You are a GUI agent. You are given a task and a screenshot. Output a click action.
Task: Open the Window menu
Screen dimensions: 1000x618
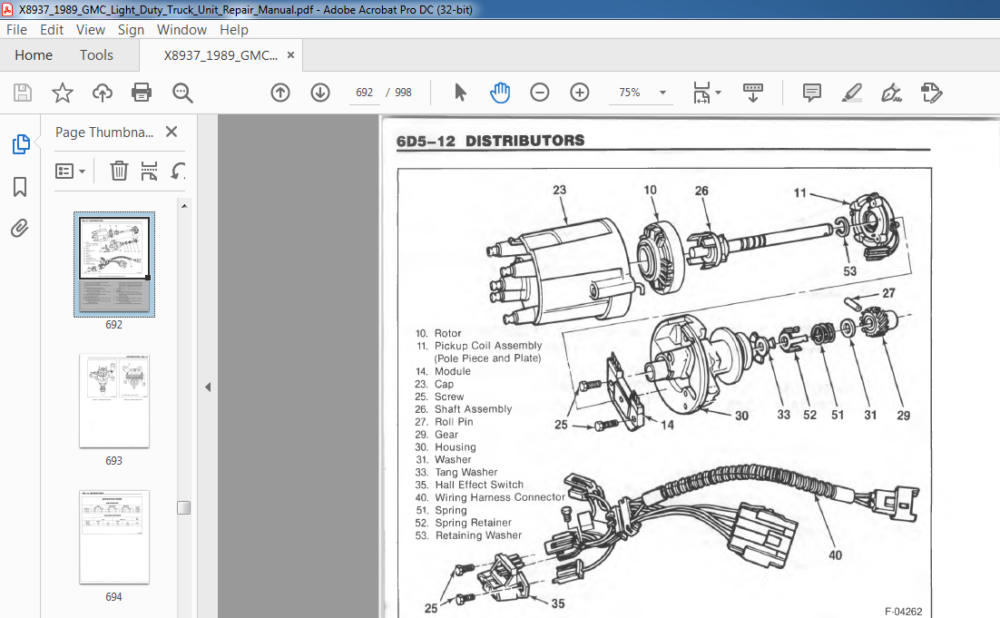pyautogui.click(x=182, y=30)
